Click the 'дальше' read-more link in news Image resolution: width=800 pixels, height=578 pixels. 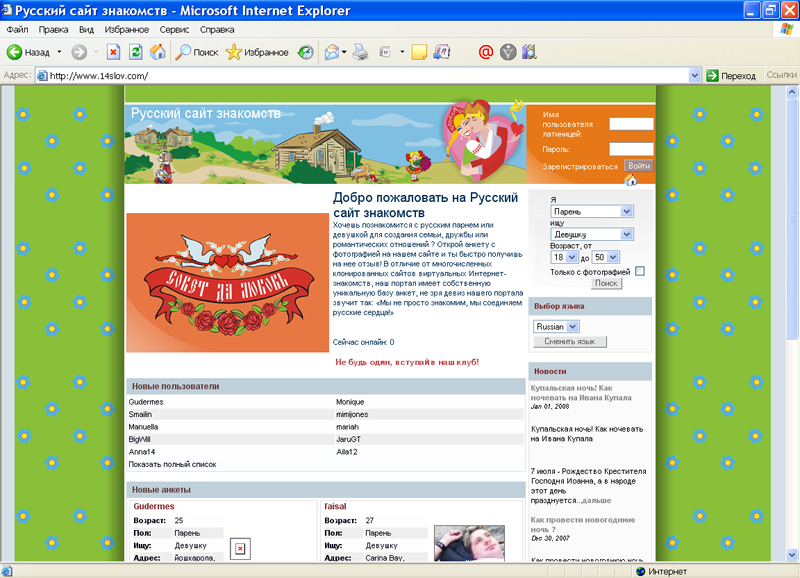point(596,500)
